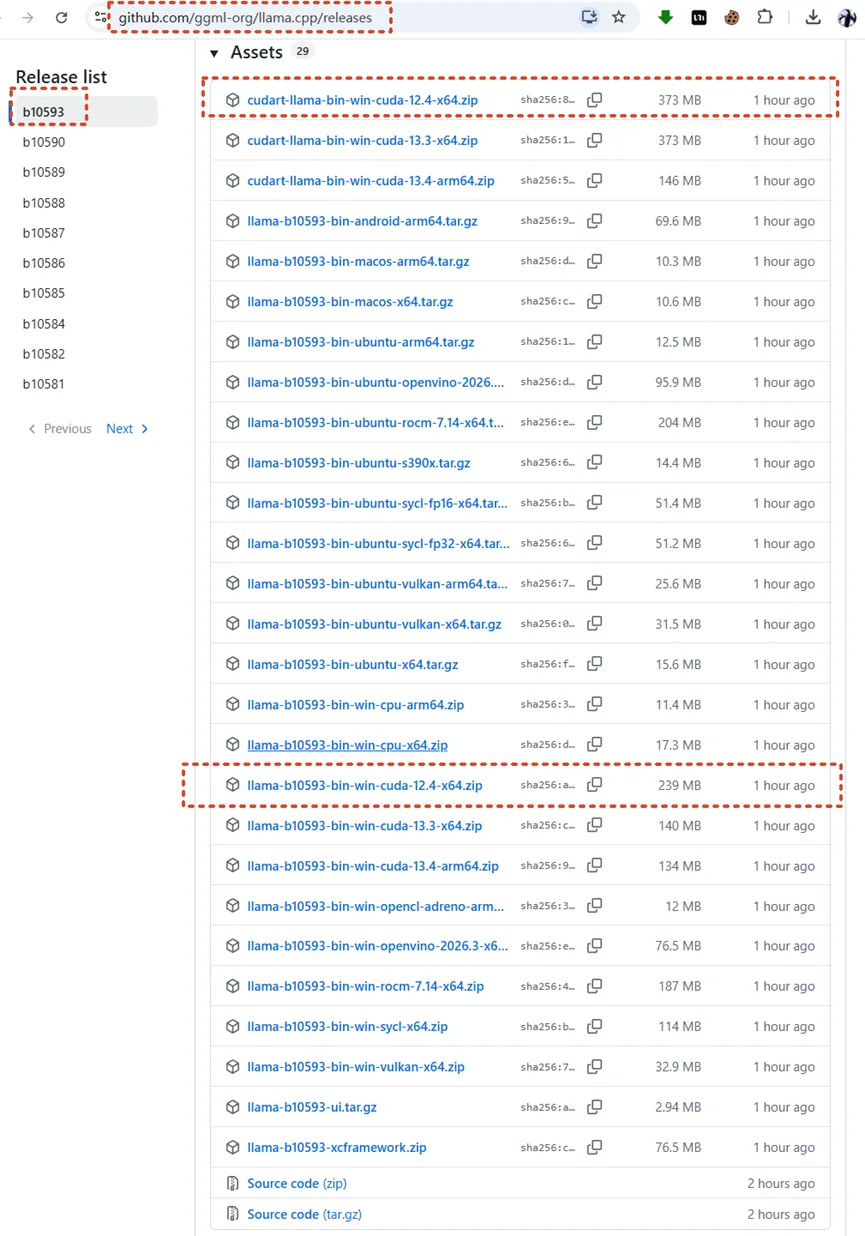Screen dimensions: 865x1236
Task: Open the Extensions puzzle icon
Action: pyautogui.click(x=765, y=17)
